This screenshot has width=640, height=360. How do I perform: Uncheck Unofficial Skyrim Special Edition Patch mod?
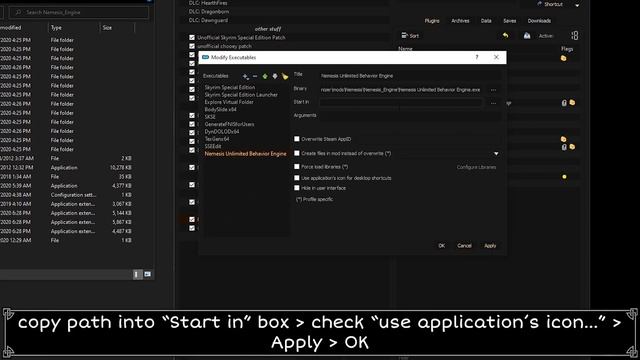192,37
